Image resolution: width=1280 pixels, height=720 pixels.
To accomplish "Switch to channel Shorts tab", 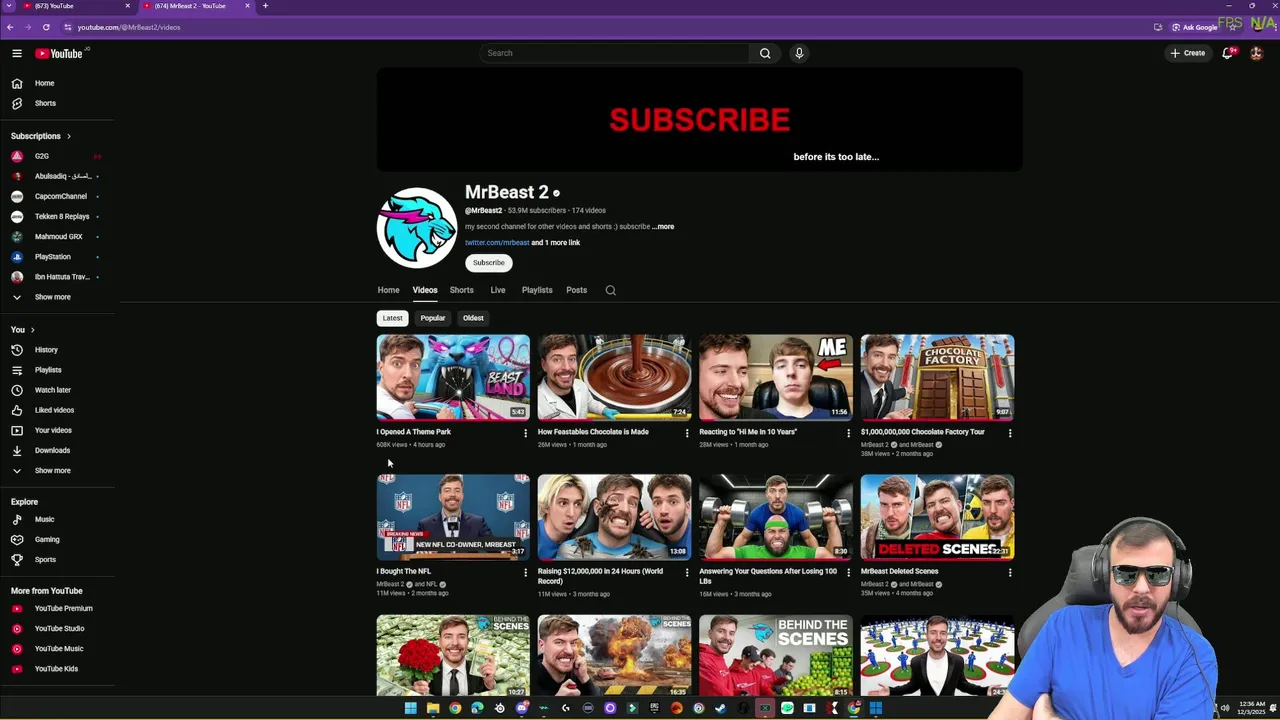I will 461,290.
